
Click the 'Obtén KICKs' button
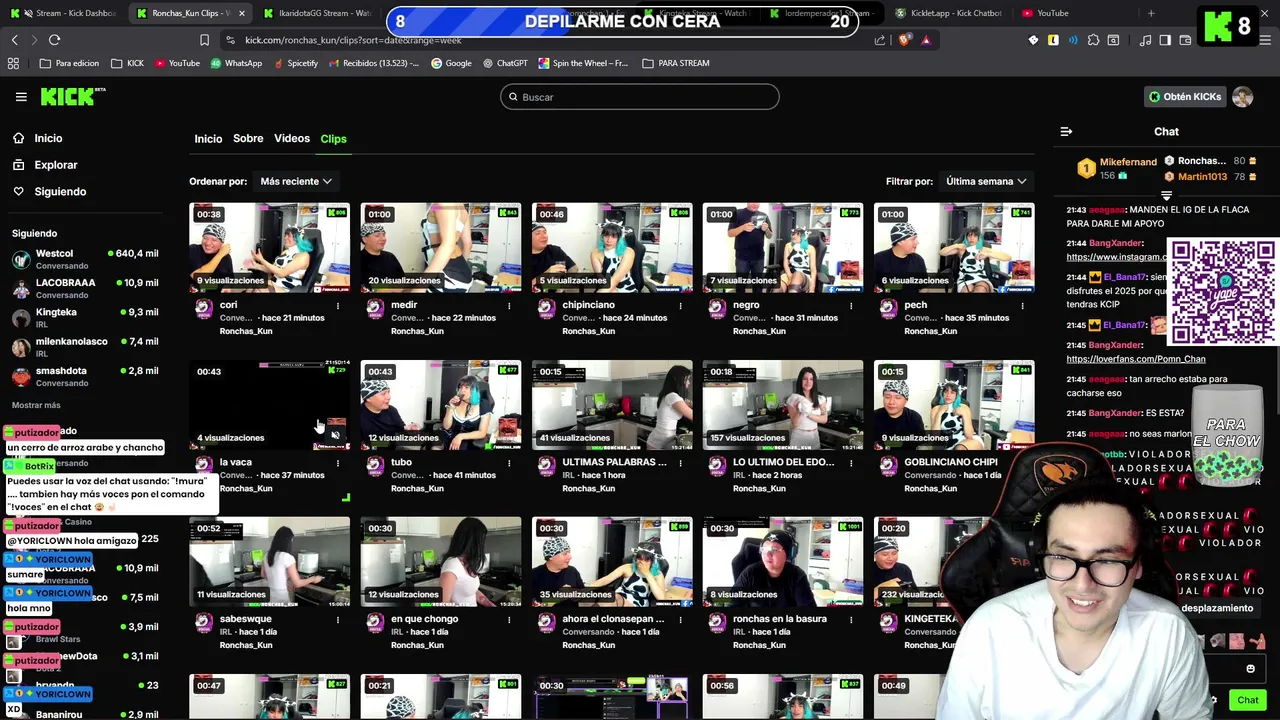[1185, 97]
